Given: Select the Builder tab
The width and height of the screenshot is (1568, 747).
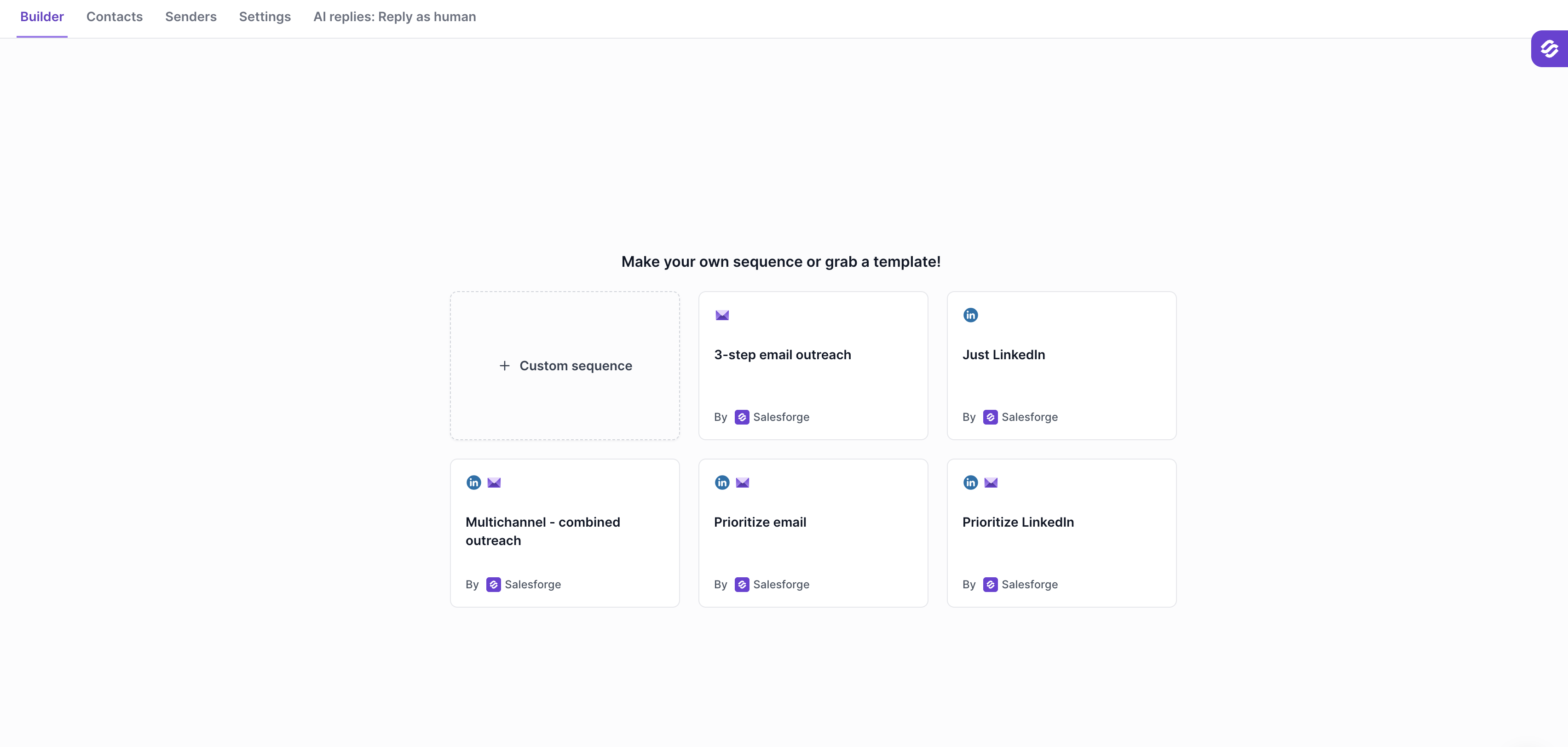Looking at the screenshot, I should [42, 17].
